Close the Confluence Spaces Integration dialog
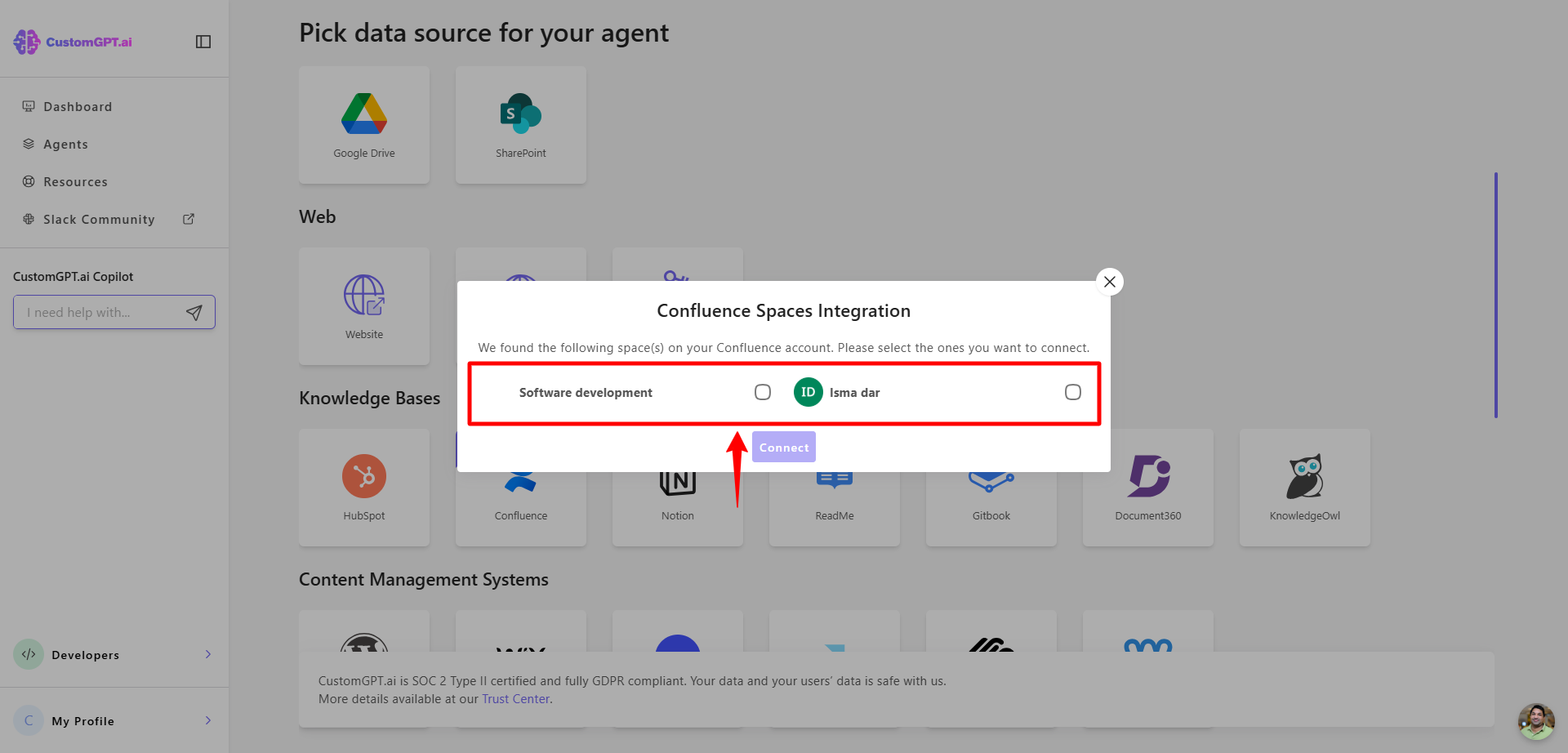 coord(1109,282)
